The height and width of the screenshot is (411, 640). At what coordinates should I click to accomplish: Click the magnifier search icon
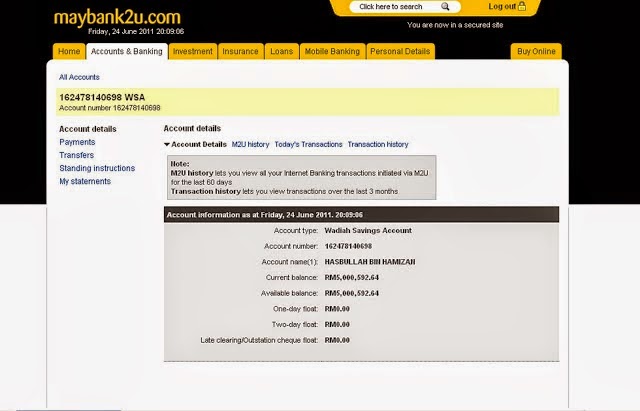click(445, 7)
